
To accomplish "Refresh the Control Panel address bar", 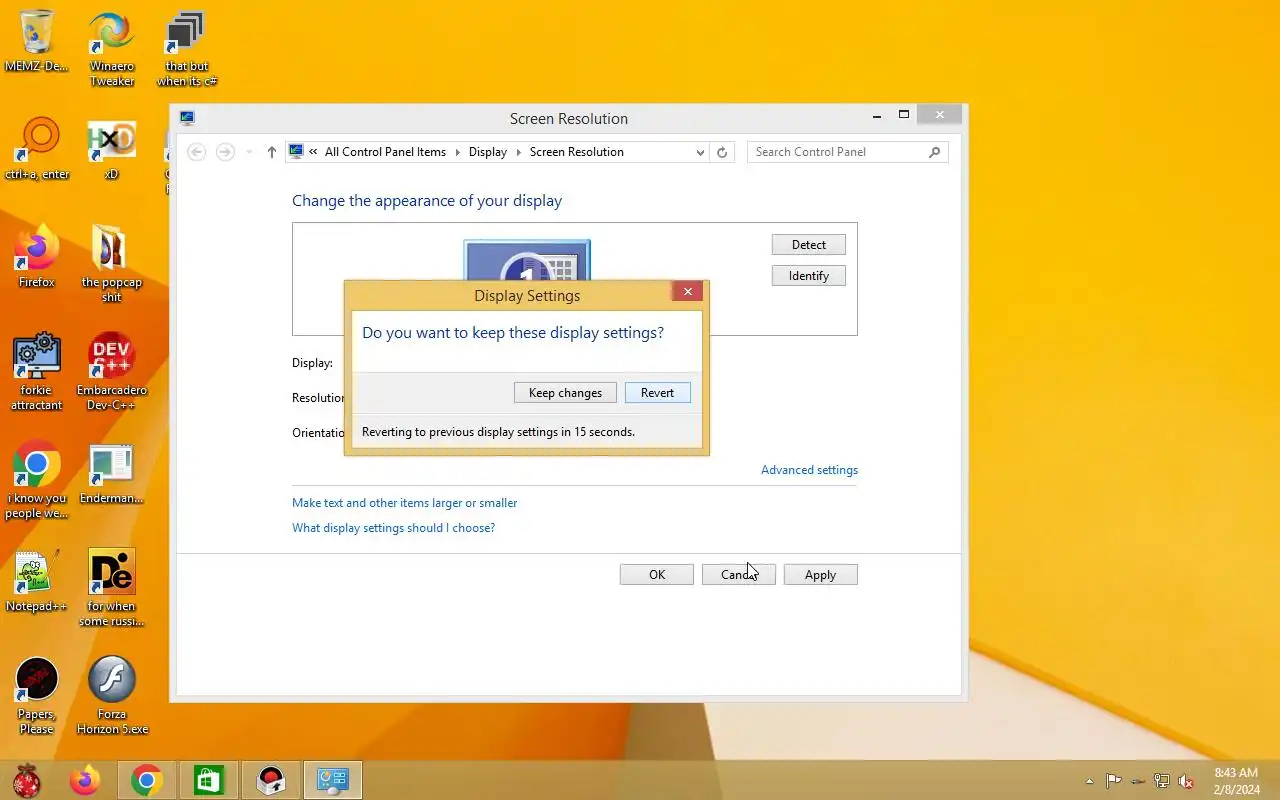I will point(722,152).
